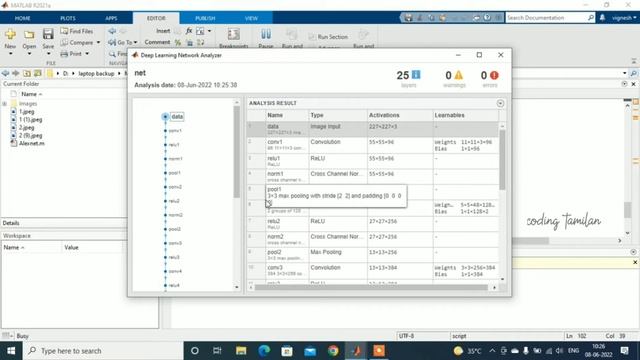This screenshot has width=640, height=360.
Task: Open the New dropdown arrow
Action: (x=10, y=53)
